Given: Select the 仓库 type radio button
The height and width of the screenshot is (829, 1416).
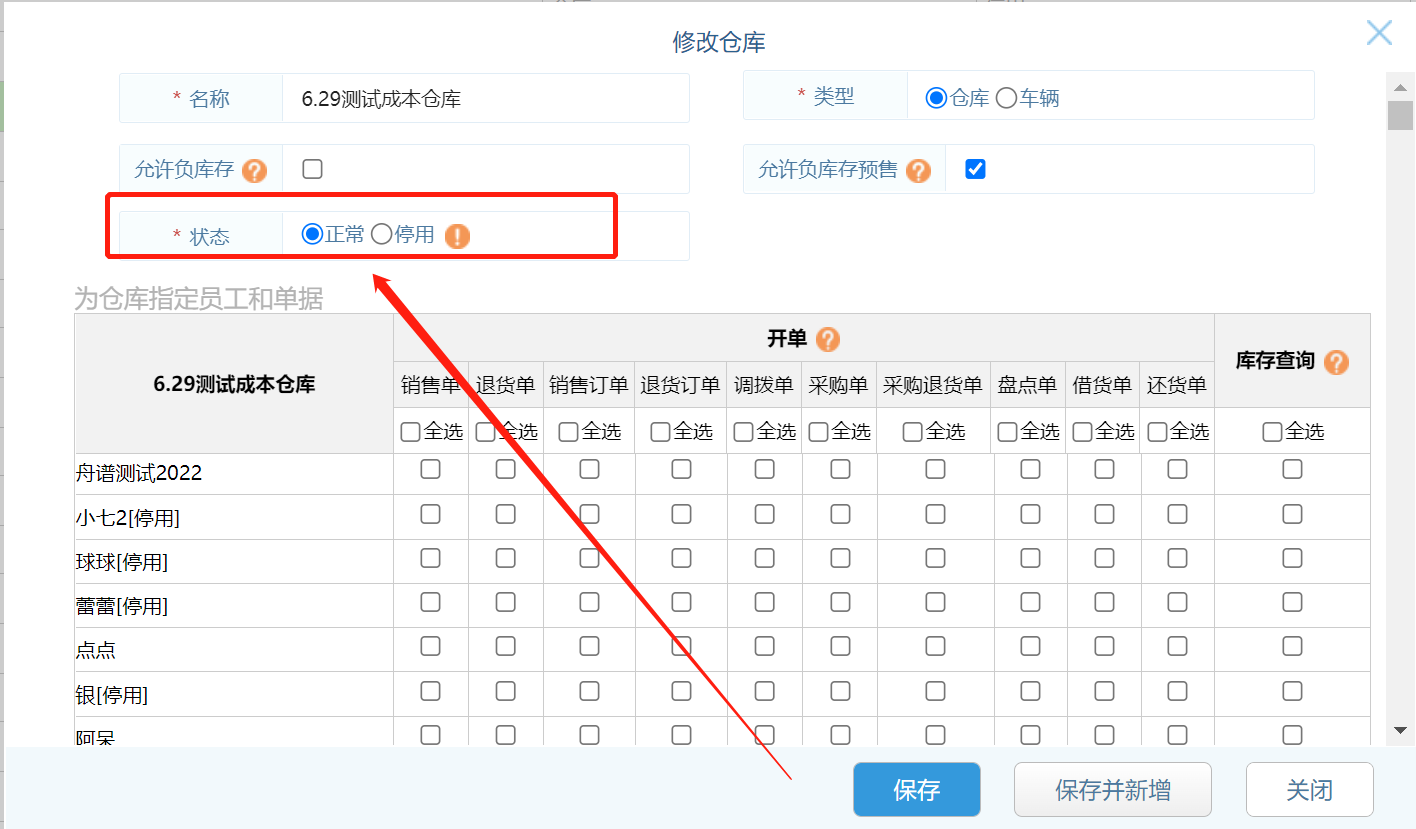Looking at the screenshot, I should pos(936,98).
